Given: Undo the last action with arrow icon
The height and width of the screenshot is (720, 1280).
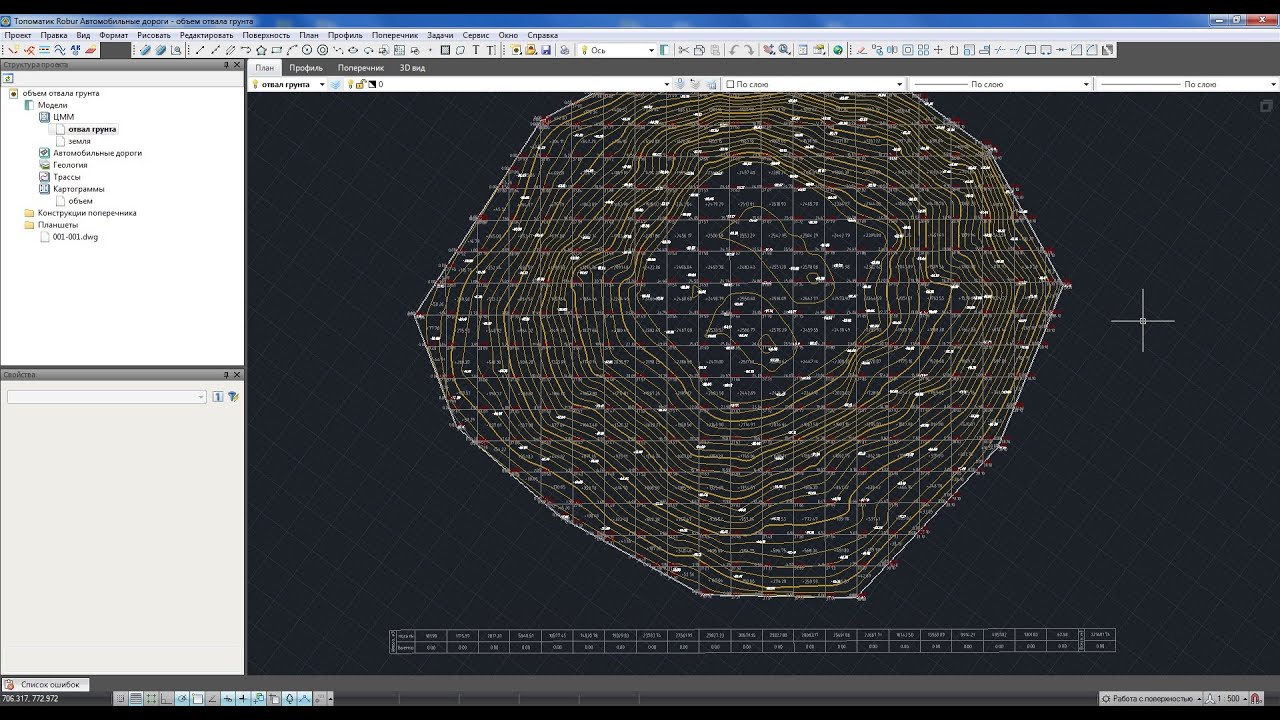Looking at the screenshot, I should pyautogui.click(x=733, y=50).
